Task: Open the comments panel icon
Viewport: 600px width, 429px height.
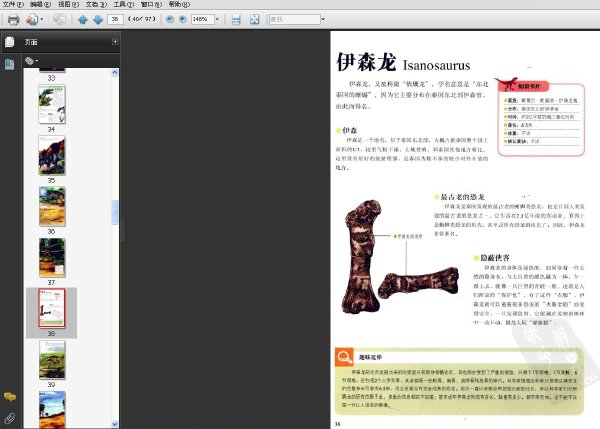Action: pyautogui.click(x=10, y=396)
